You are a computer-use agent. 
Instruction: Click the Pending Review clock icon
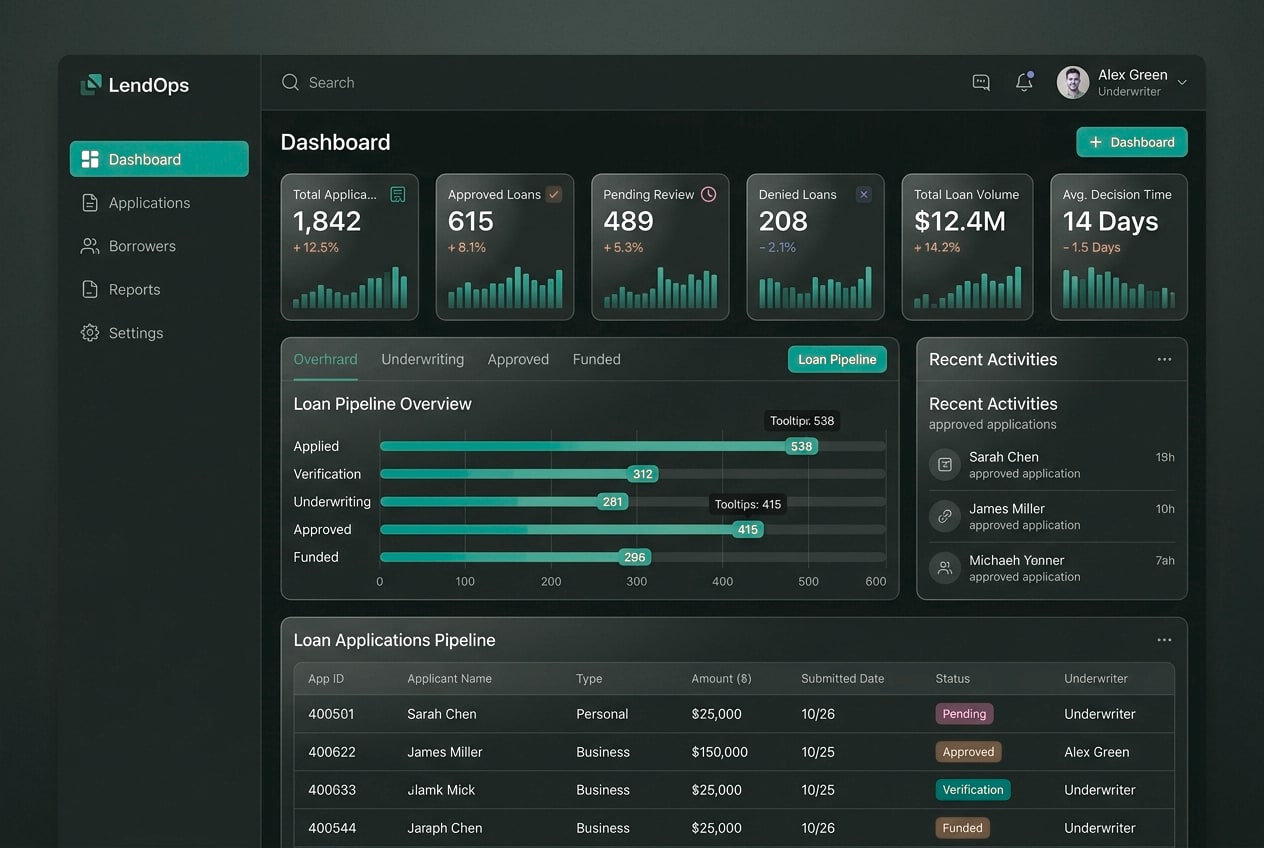click(708, 194)
